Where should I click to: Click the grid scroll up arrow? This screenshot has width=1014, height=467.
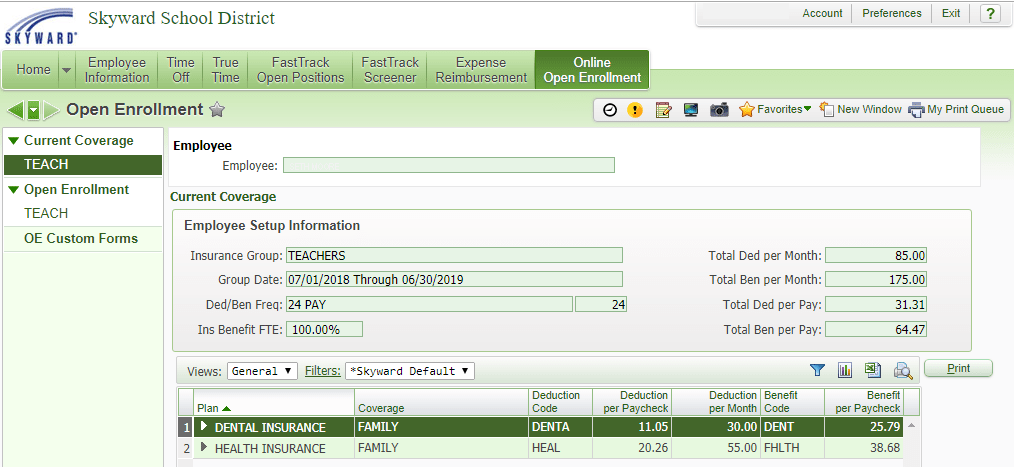[x=912, y=426]
